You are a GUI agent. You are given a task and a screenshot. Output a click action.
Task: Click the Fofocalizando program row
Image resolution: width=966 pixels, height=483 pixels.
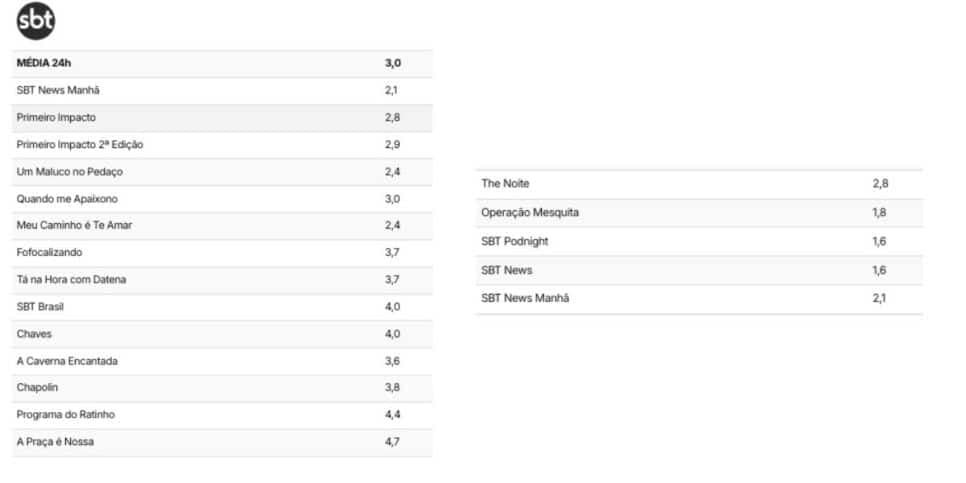pyautogui.click(x=222, y=253)
